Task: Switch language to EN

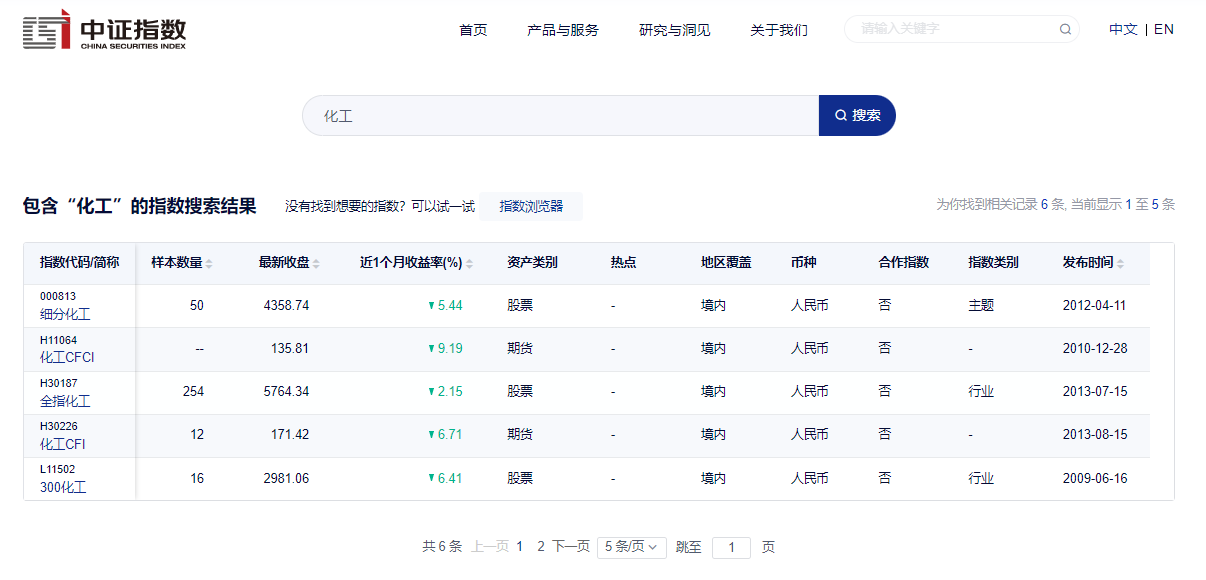Action: pyautogui.click(x=1164, y=29)
